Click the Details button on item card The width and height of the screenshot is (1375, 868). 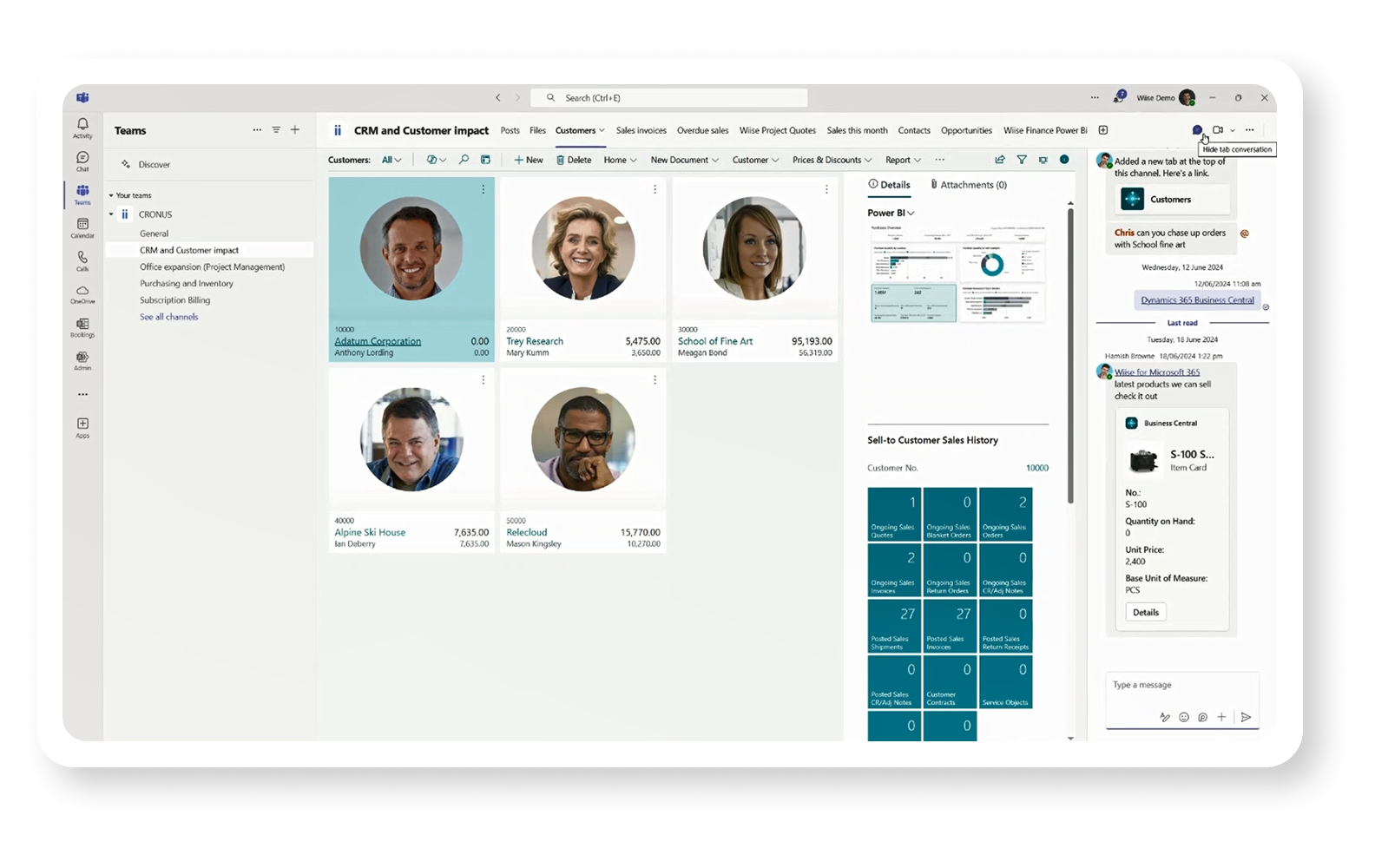click(x=1146, y=612)
